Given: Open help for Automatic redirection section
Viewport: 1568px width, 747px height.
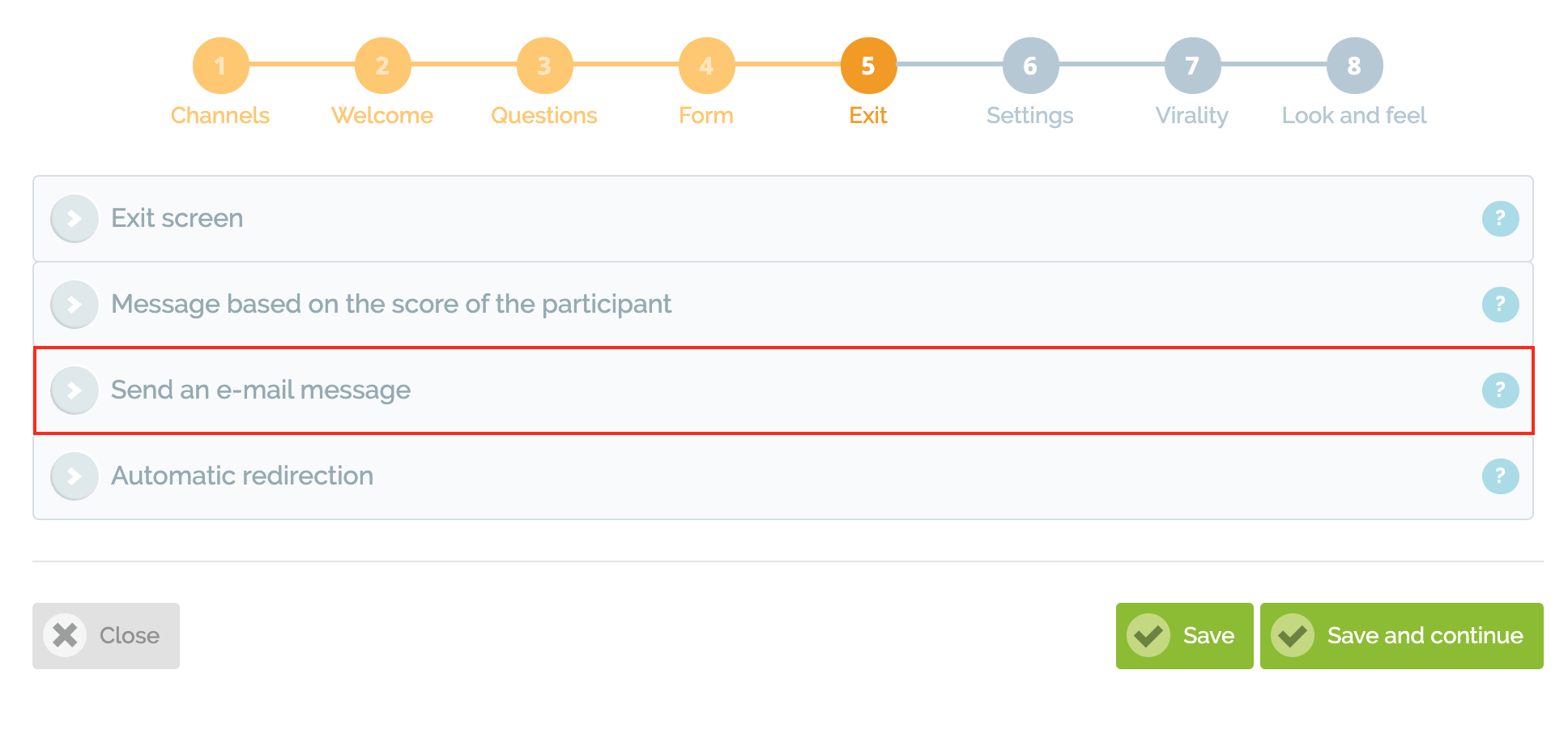Looking at the screenshot, I should pyautogui.click(x=1500, y=476).
